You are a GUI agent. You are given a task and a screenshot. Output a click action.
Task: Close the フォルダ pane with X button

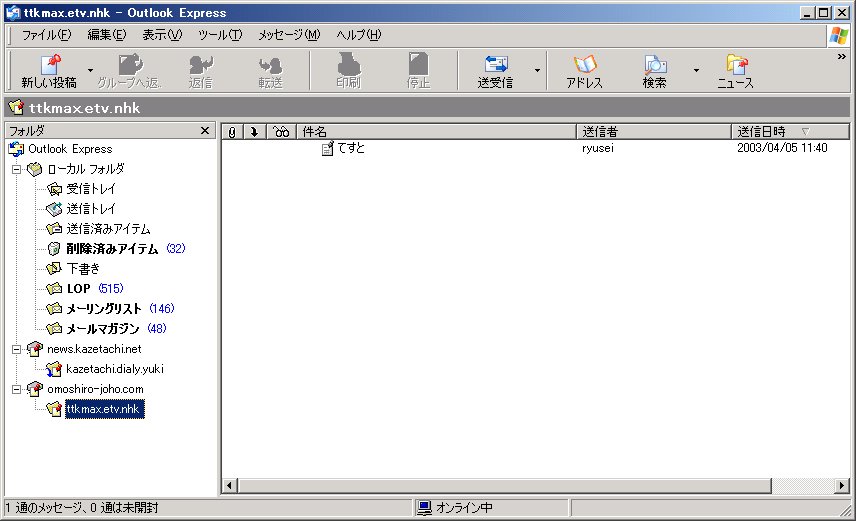[x=205, y=131]
